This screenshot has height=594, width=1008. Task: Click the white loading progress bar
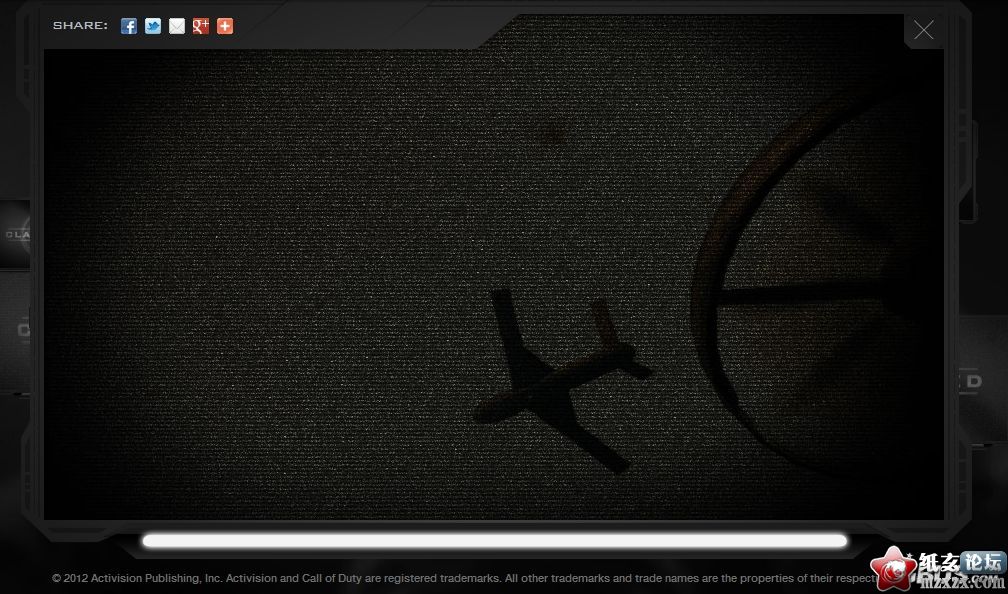click(x=494, y=541)
